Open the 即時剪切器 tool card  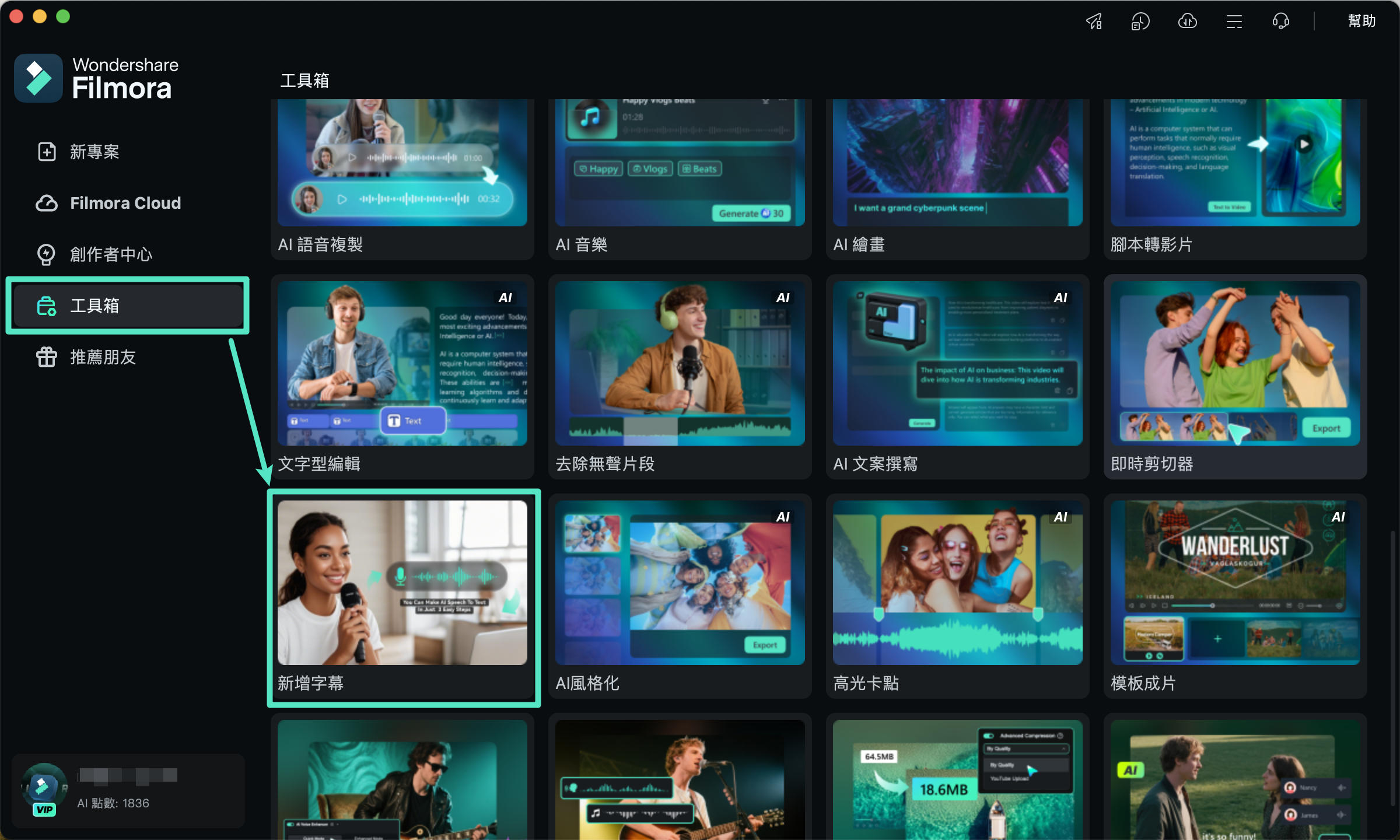click(x=1235, y=377)
